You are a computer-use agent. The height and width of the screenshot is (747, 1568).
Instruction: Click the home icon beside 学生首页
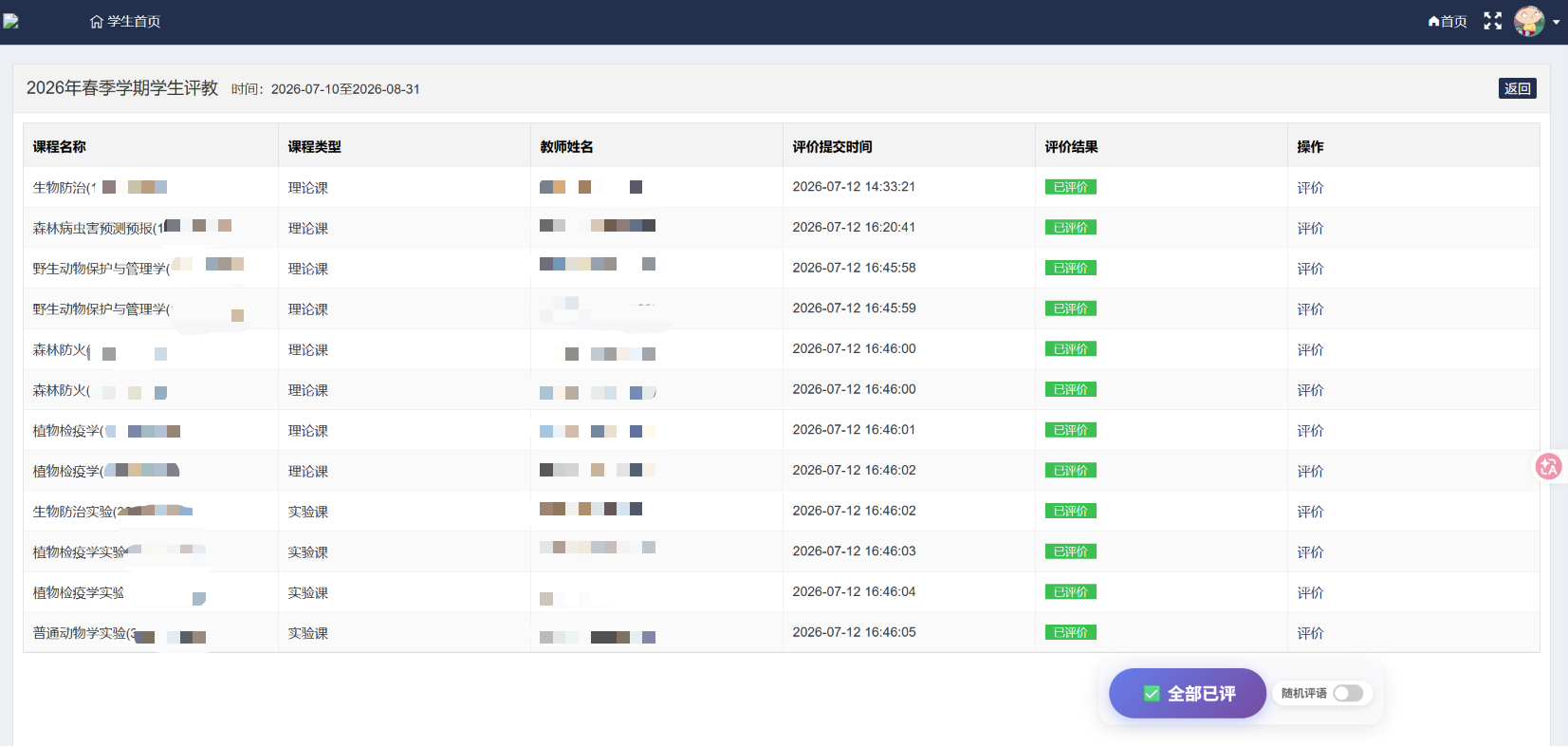tap(96, 22)
